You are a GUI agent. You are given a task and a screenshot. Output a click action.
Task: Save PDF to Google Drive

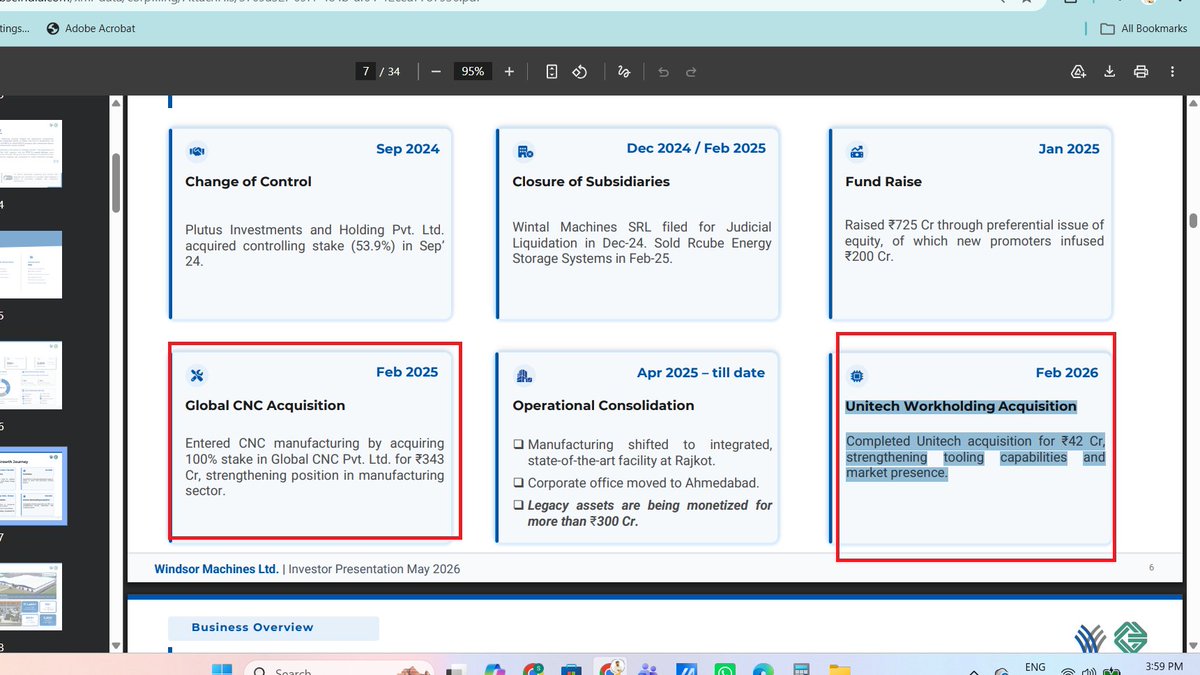pyautogui.click(x=1078, y=72)
